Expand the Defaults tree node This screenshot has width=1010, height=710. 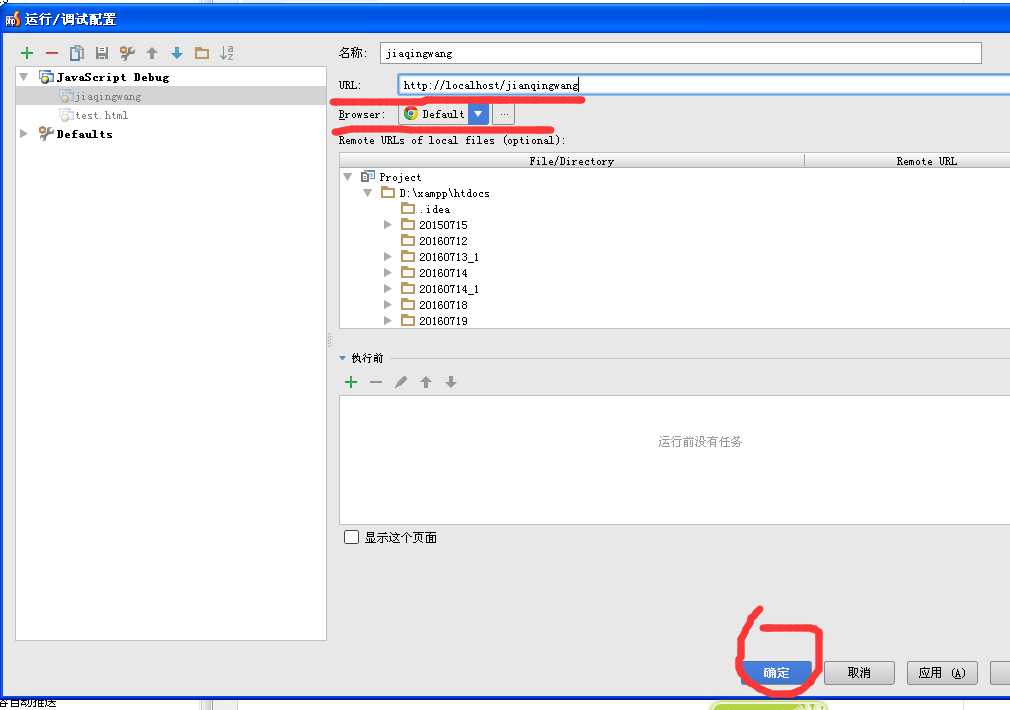pos(24,133)
